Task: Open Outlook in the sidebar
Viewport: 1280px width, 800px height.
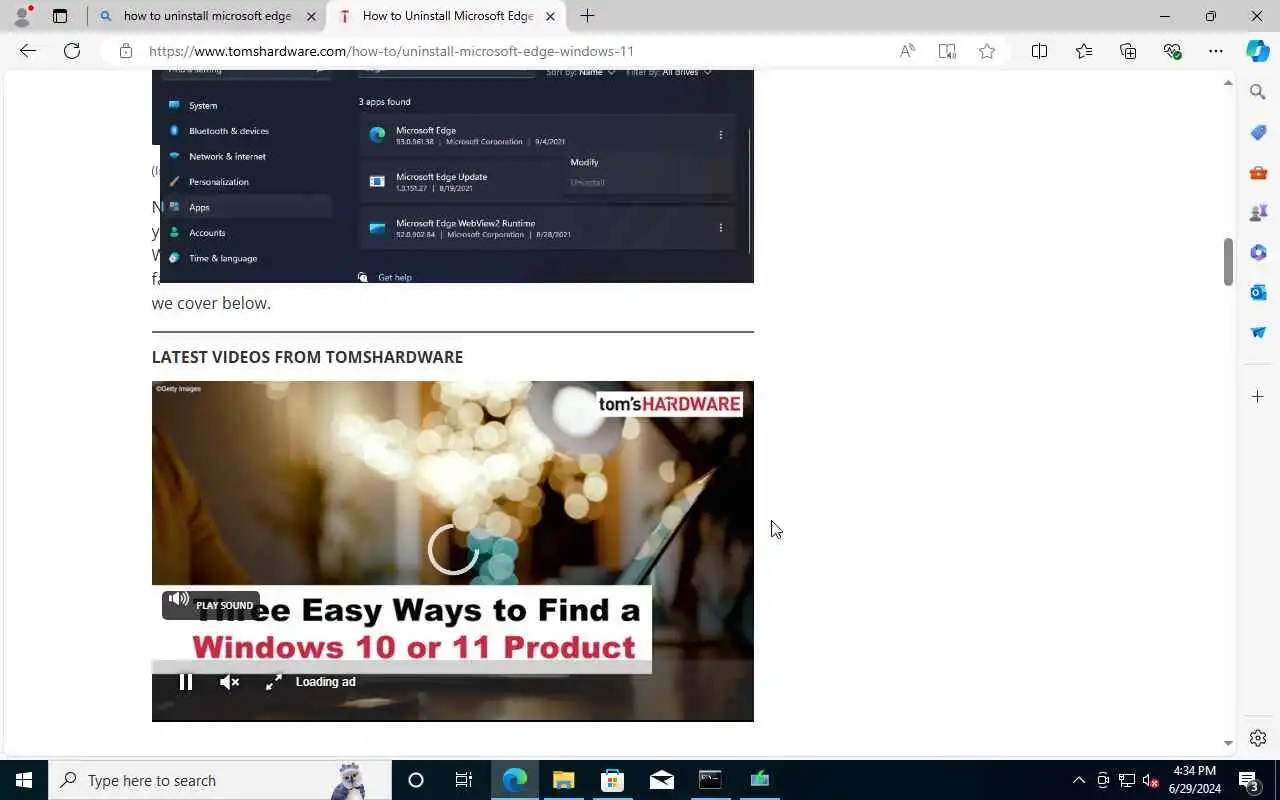Action: (x=1258, y=292)
